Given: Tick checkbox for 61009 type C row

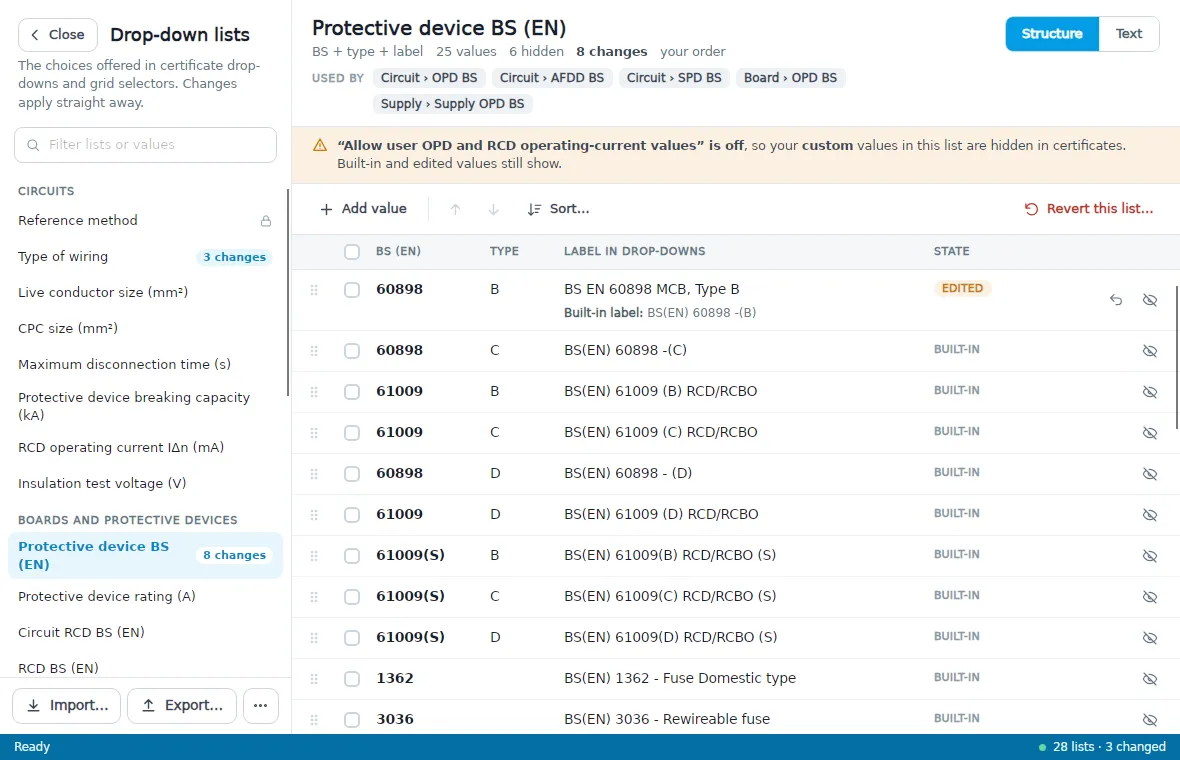Looking at the screenshot, I should 351,433.
